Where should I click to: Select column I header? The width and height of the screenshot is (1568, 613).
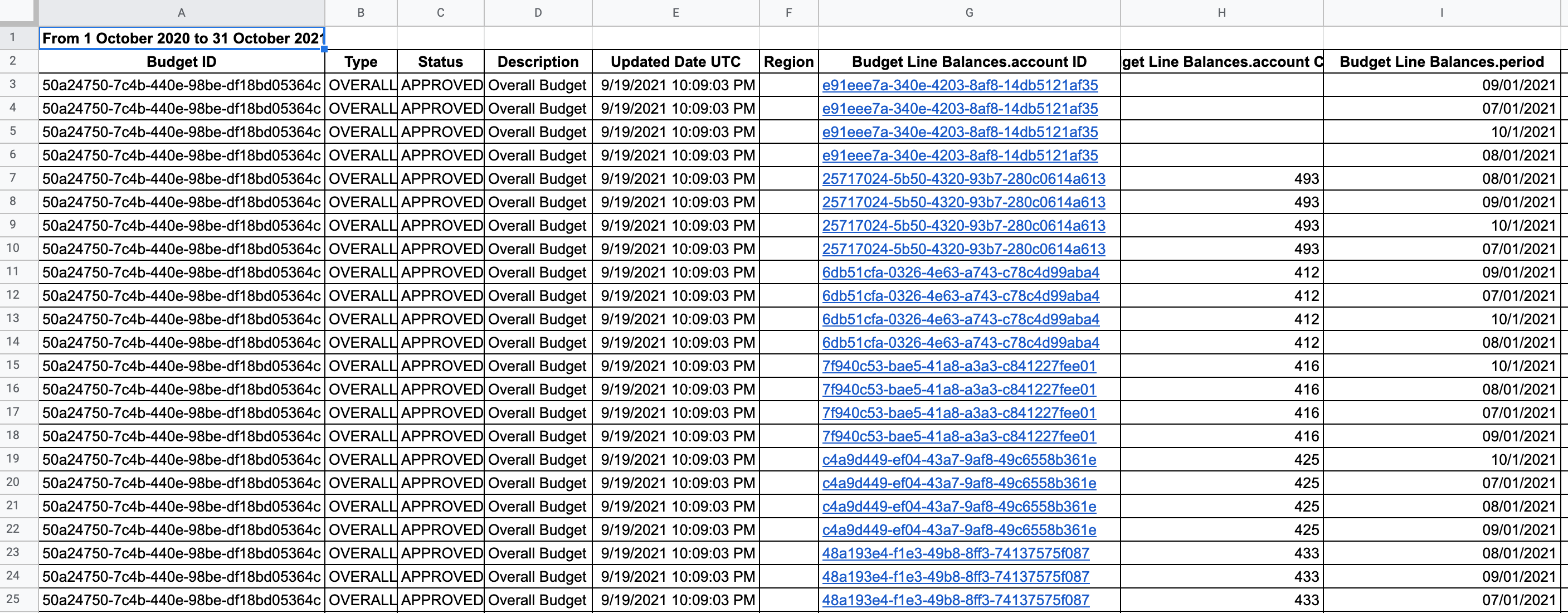(x=1442, y=13)
